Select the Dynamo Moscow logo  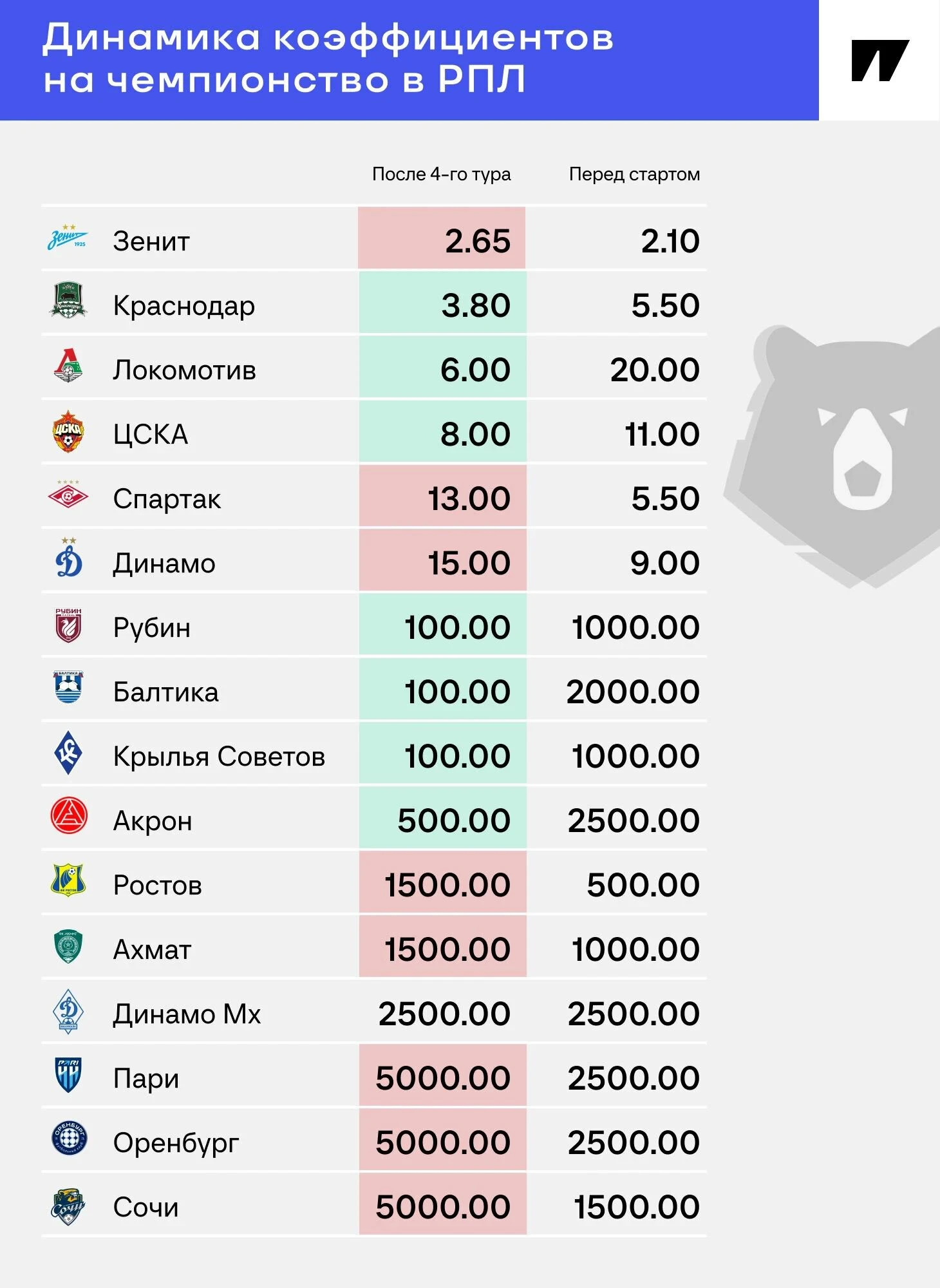click(x=68, y=559)
